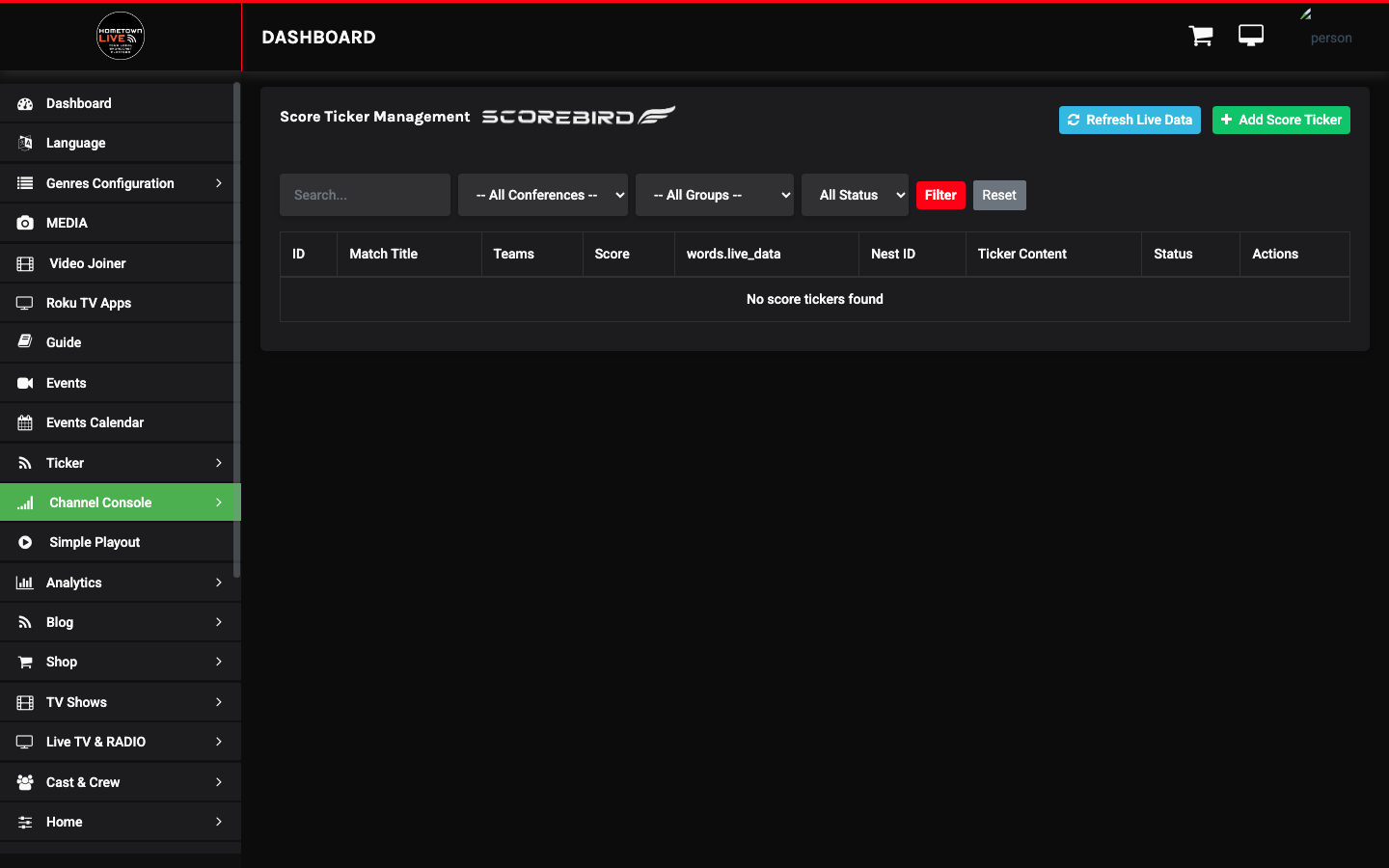Click into the Search field
Screen dimensions: 1389x868
[365, 195]
